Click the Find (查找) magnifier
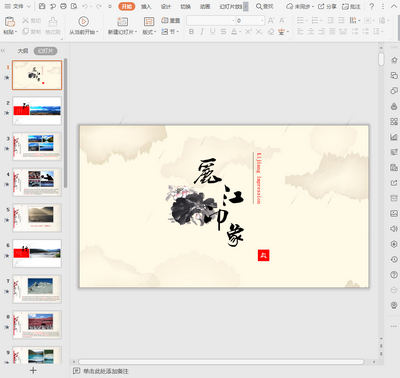The image size is (400, 378). [x=265, y=6]
